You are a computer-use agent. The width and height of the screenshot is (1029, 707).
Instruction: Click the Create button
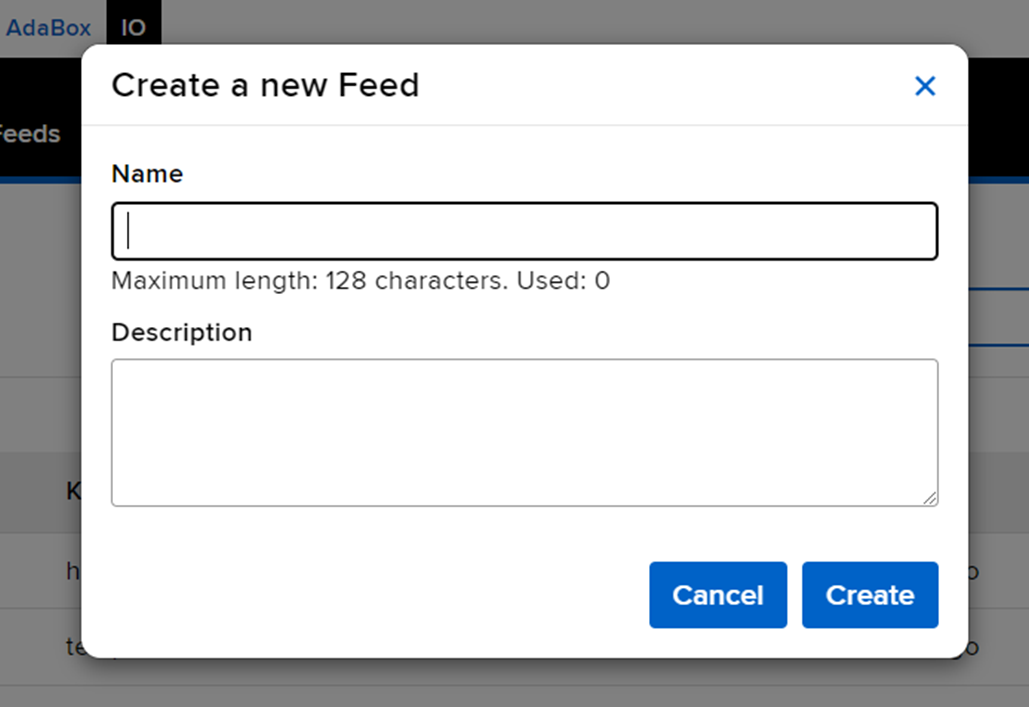click(869, 595)
